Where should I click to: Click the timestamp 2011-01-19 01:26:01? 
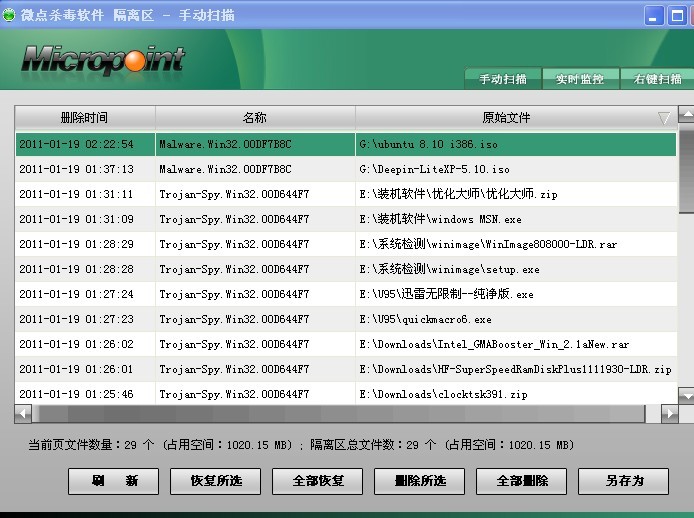pyautogui.click(x=76, y=369)
